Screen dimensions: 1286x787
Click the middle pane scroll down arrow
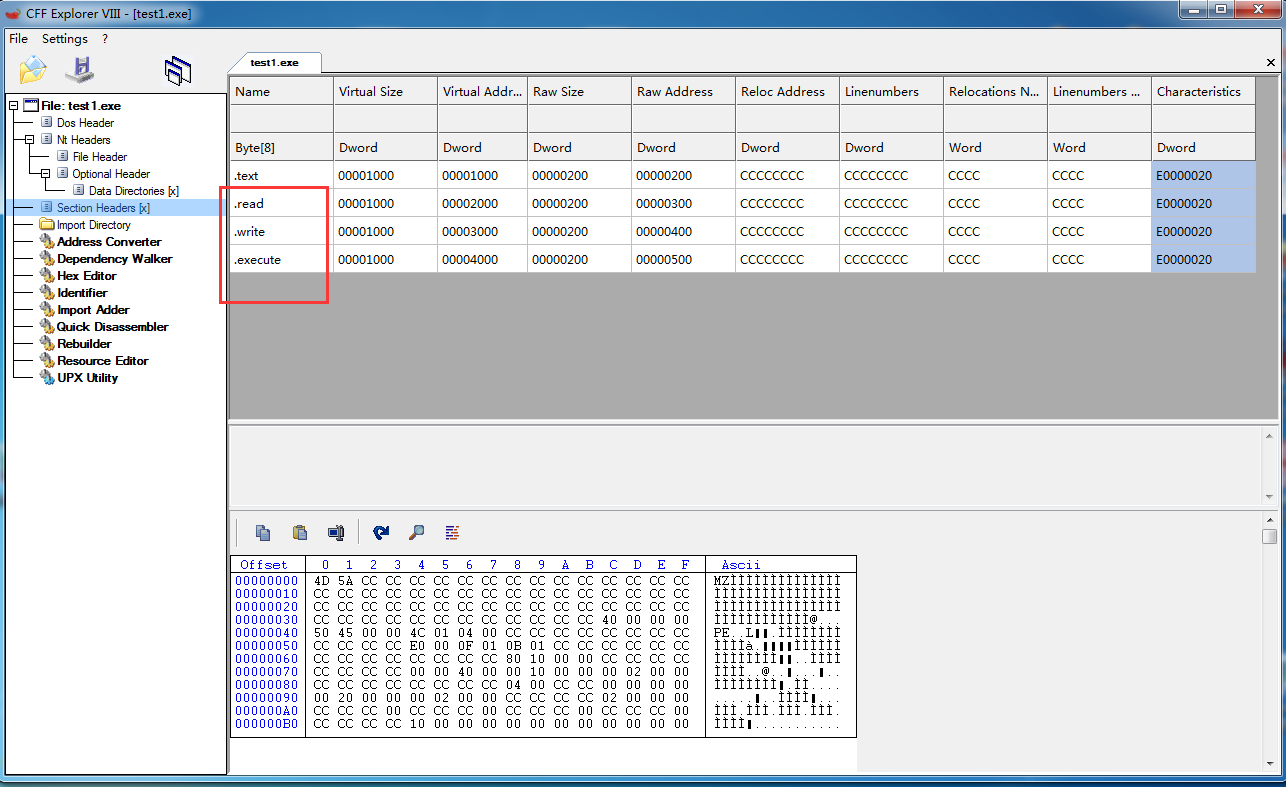coord(1270,498)
